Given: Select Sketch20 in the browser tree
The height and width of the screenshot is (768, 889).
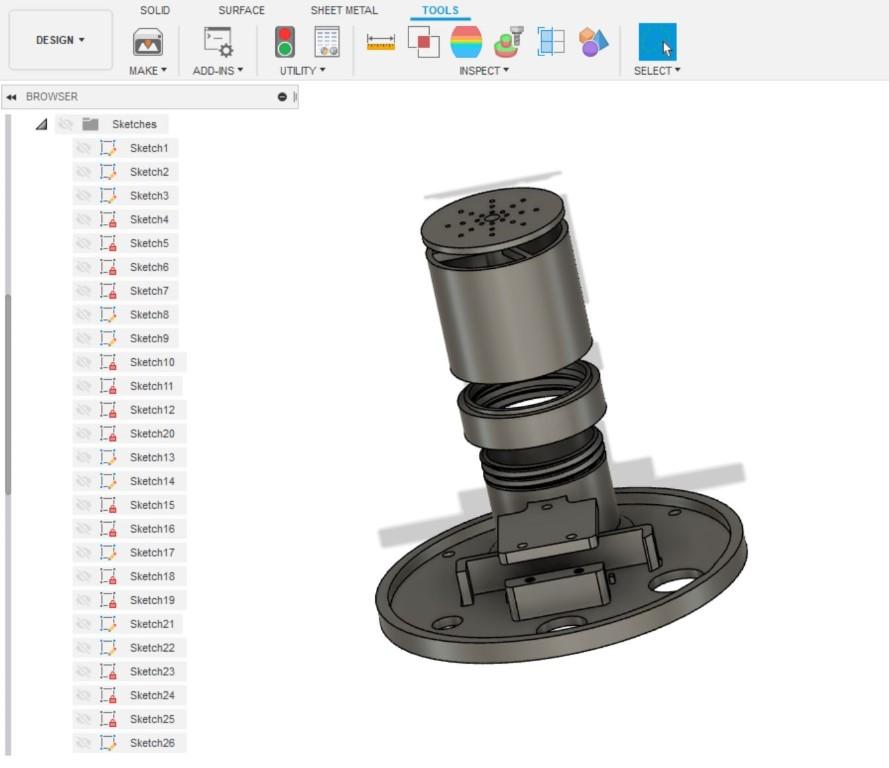Looking at the screenshot, I should pyautogui.click(x=152, y=434).
